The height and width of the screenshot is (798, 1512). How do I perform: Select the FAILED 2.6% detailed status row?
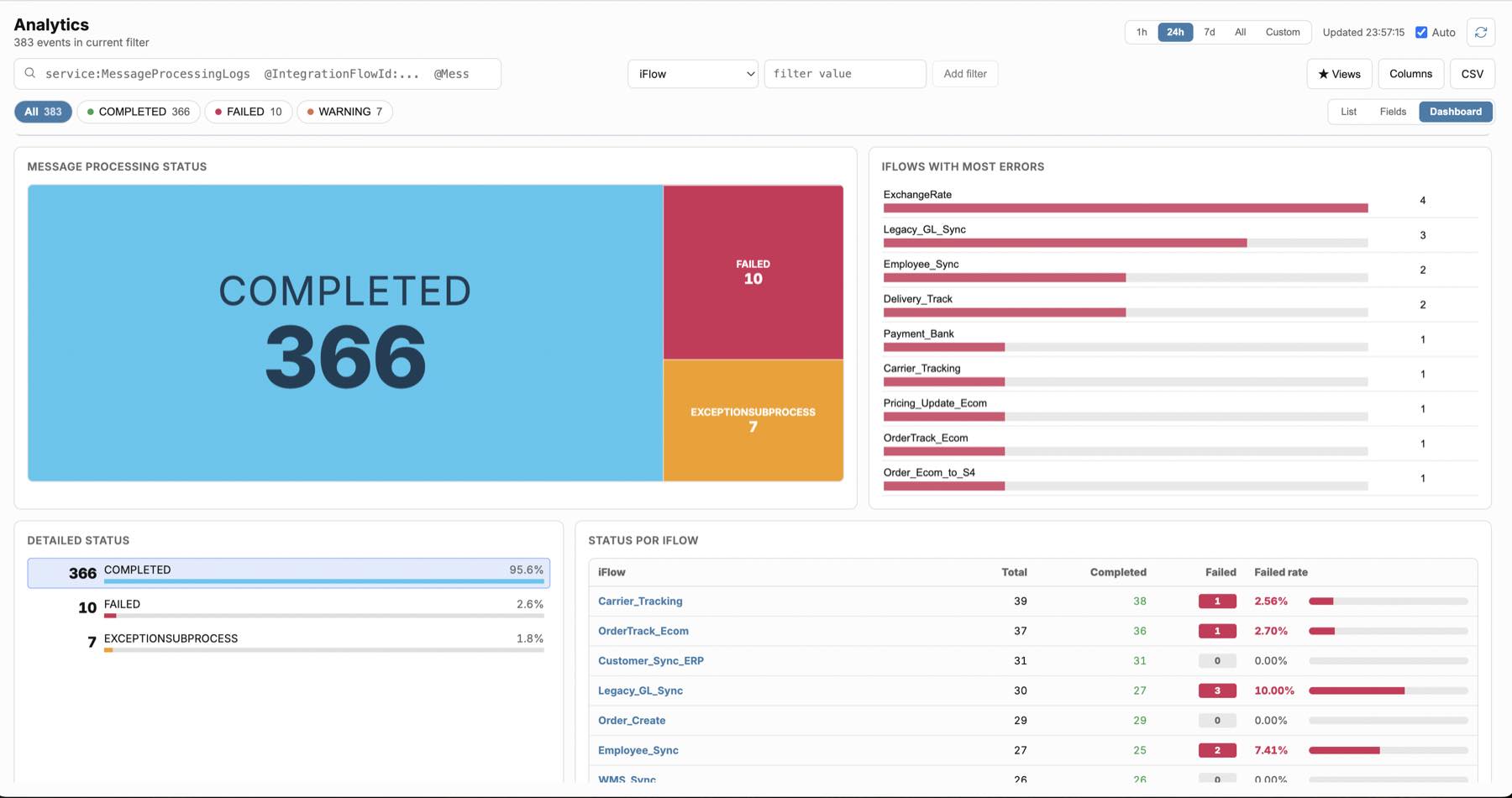(x=289, y=607)
